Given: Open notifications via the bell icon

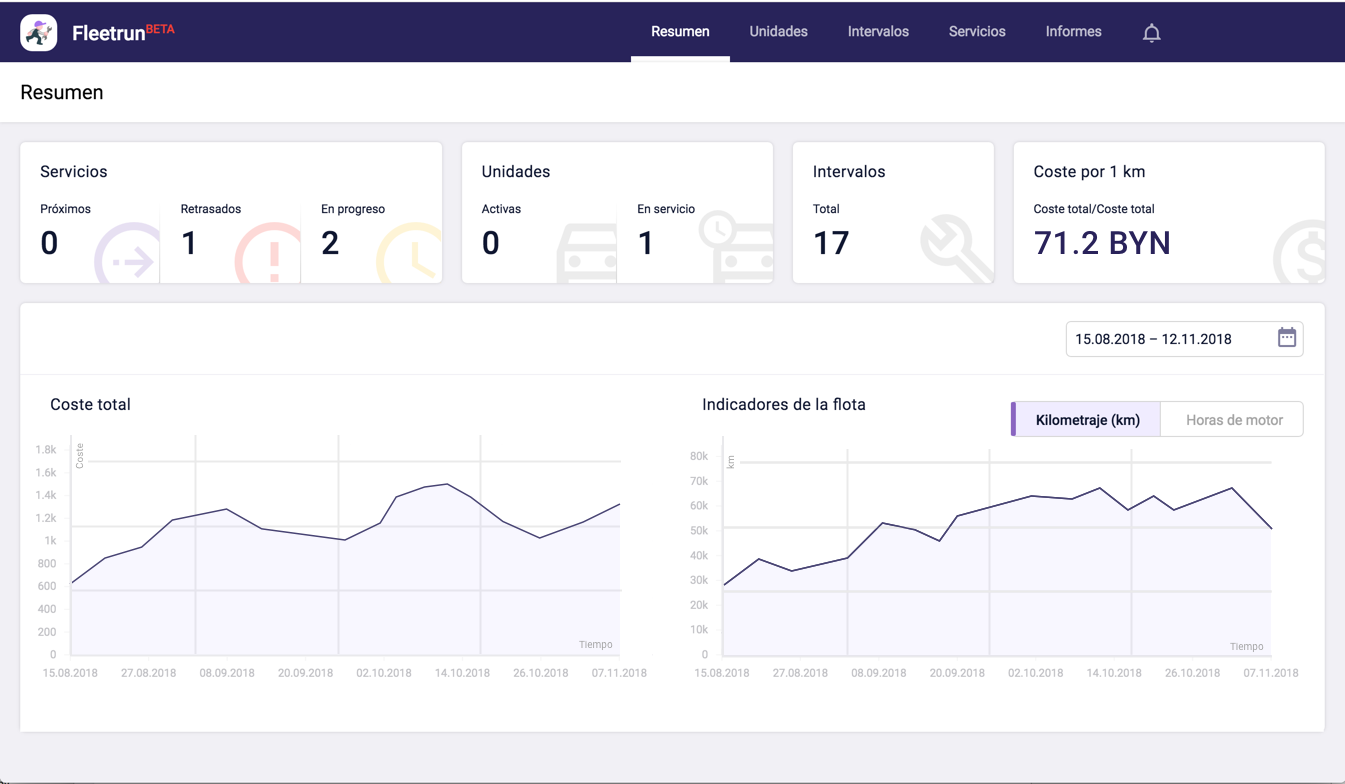Looking at the screenshot, I should point(1151,33).
